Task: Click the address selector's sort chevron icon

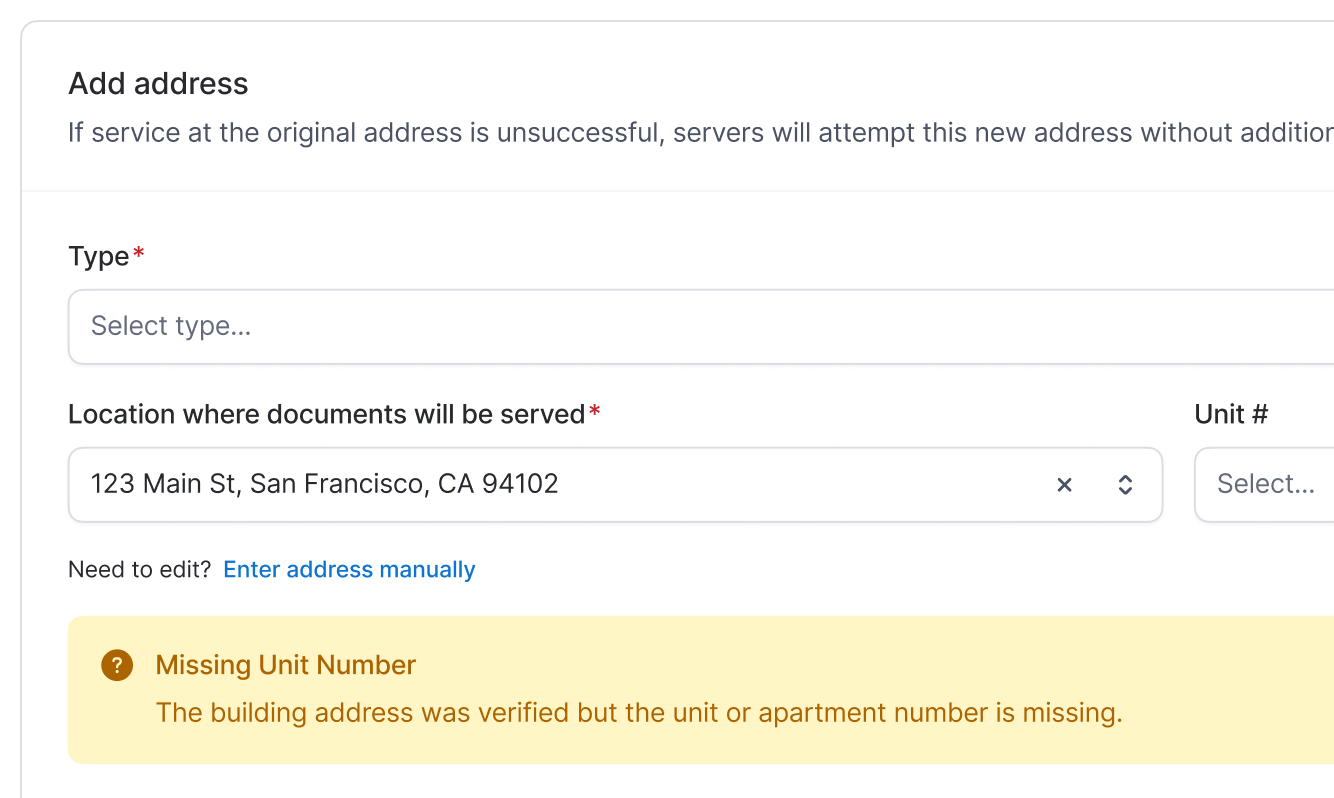Action: (x=1125, y=485)
